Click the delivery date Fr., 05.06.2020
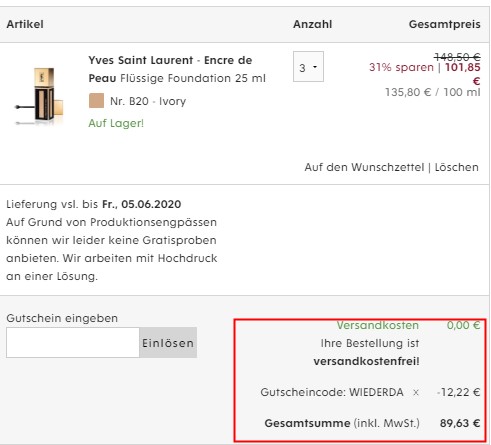Screen dimensions: 491x445 coord(142,204)
